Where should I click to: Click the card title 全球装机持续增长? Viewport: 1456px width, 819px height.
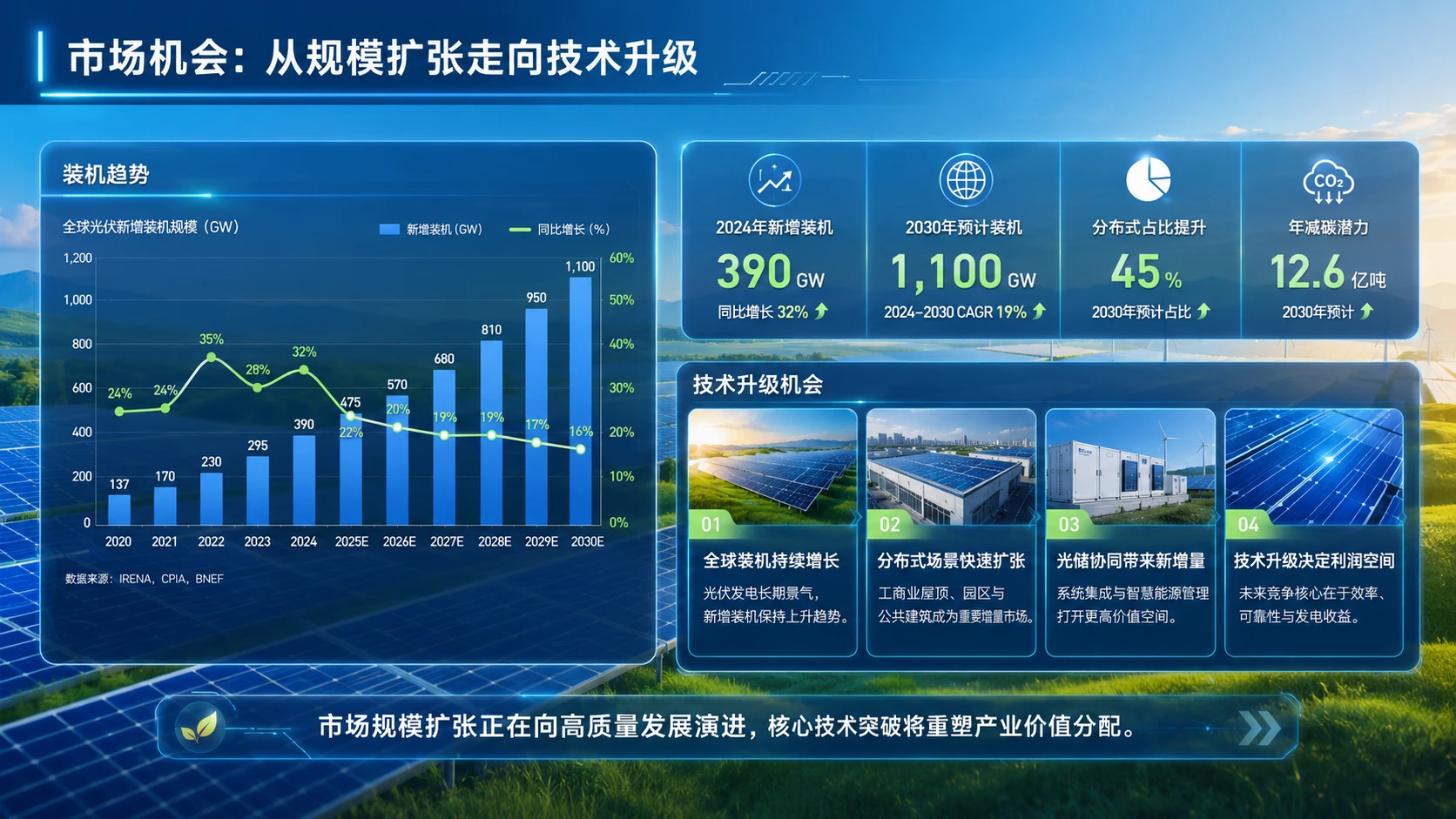pyautogui.click(x=771, y=561)
